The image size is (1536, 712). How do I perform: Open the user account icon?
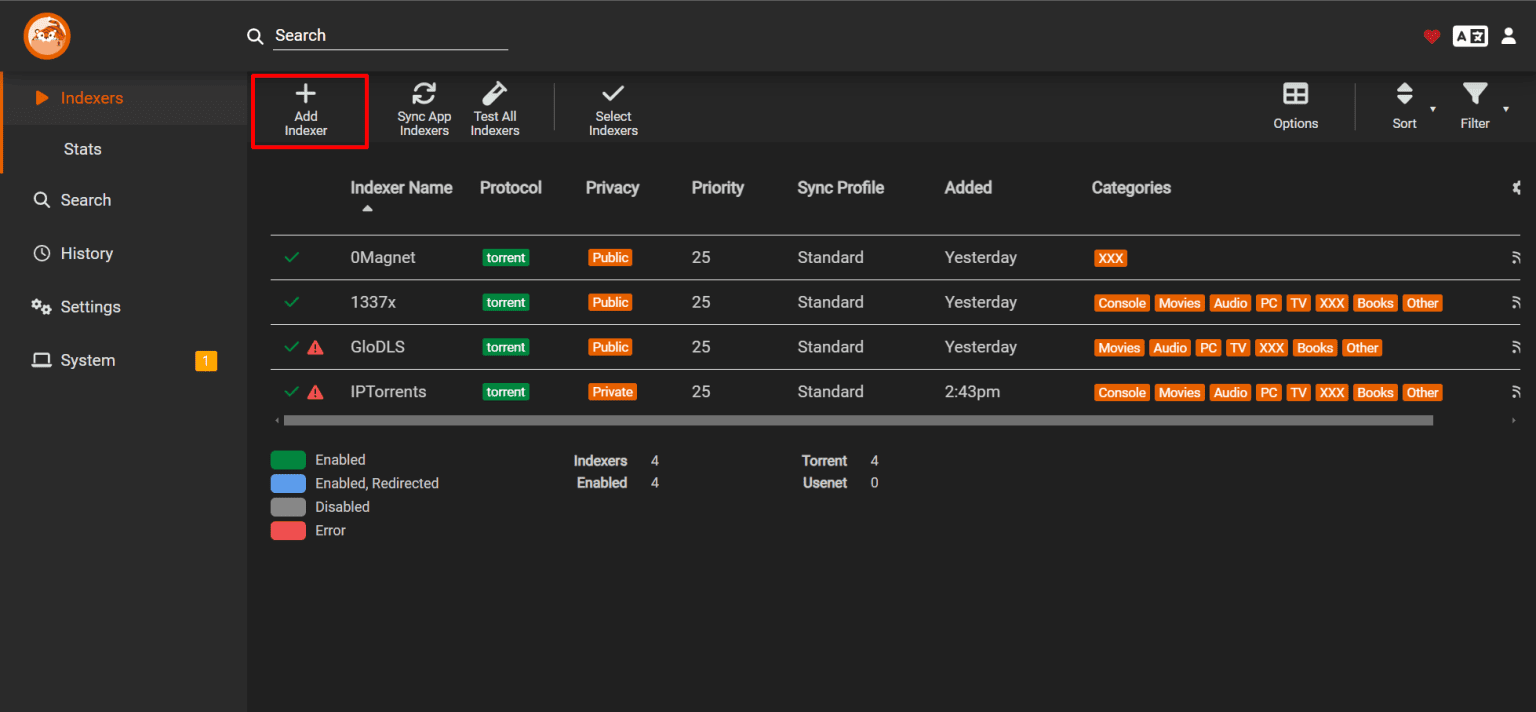(1509, 36)
